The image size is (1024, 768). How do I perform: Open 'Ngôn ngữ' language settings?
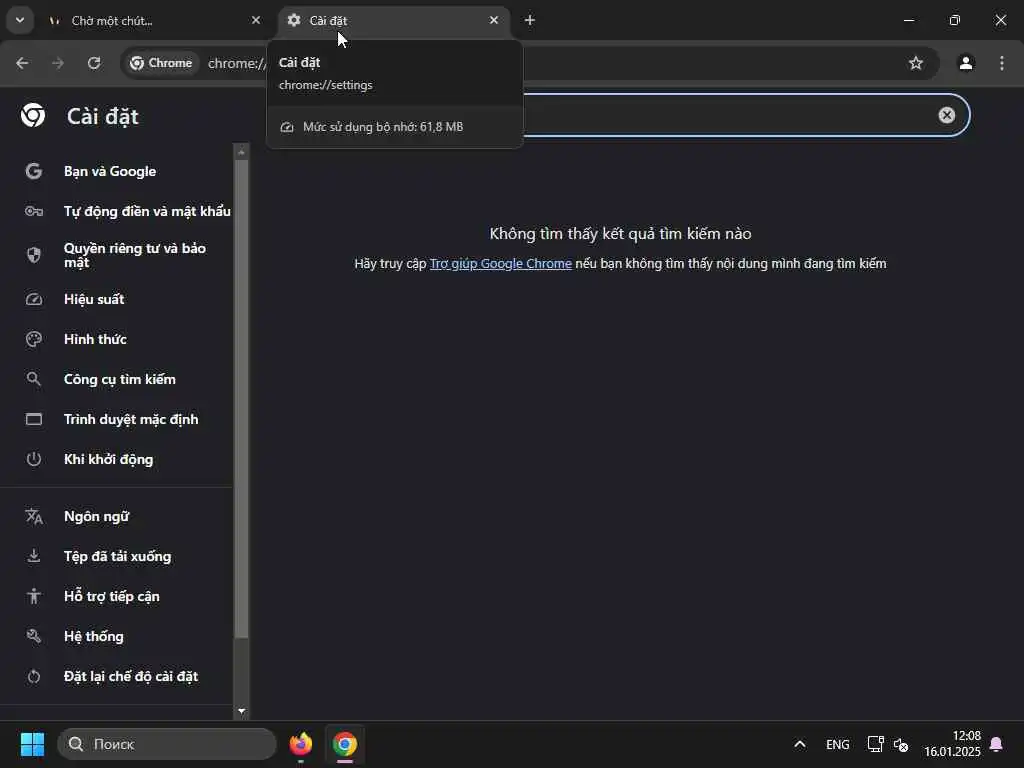pyautogui.click(x=116, y=517)
